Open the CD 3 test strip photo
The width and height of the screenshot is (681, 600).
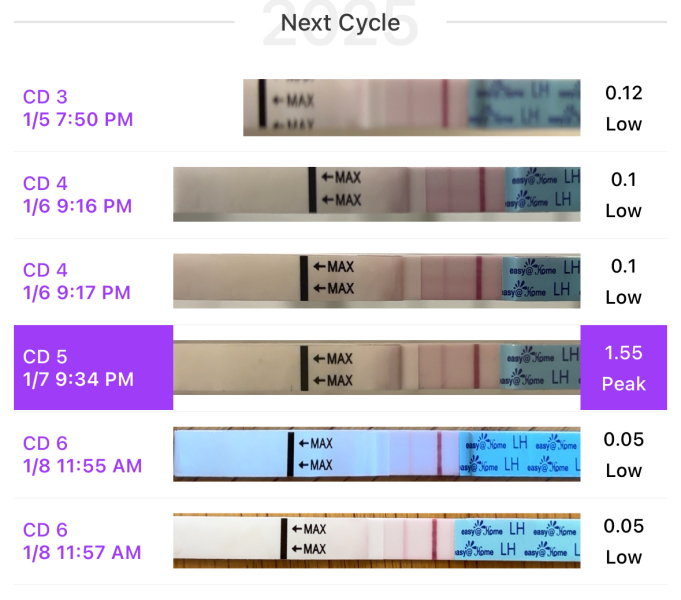(411, 108)
